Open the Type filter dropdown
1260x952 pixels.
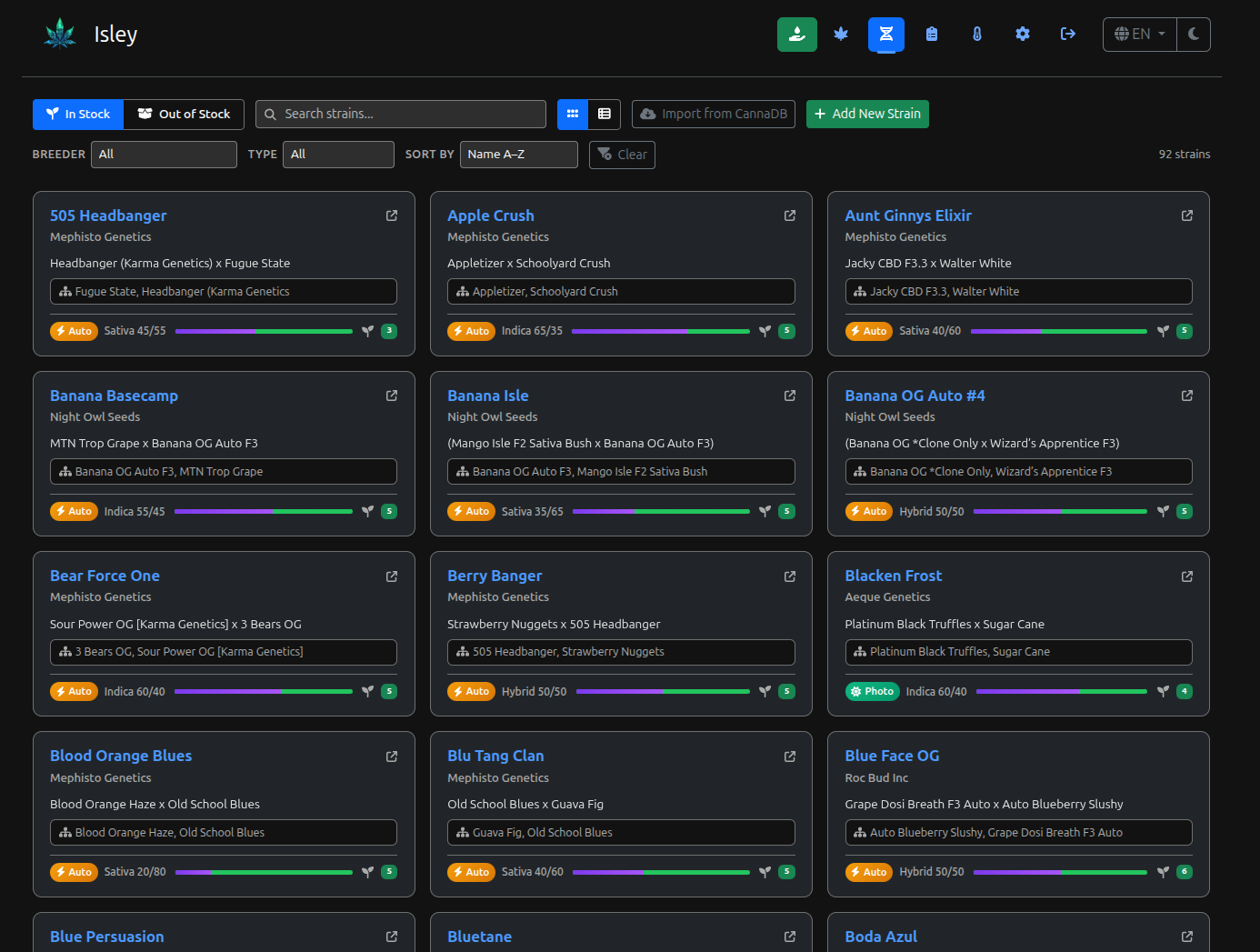point(338,155)
